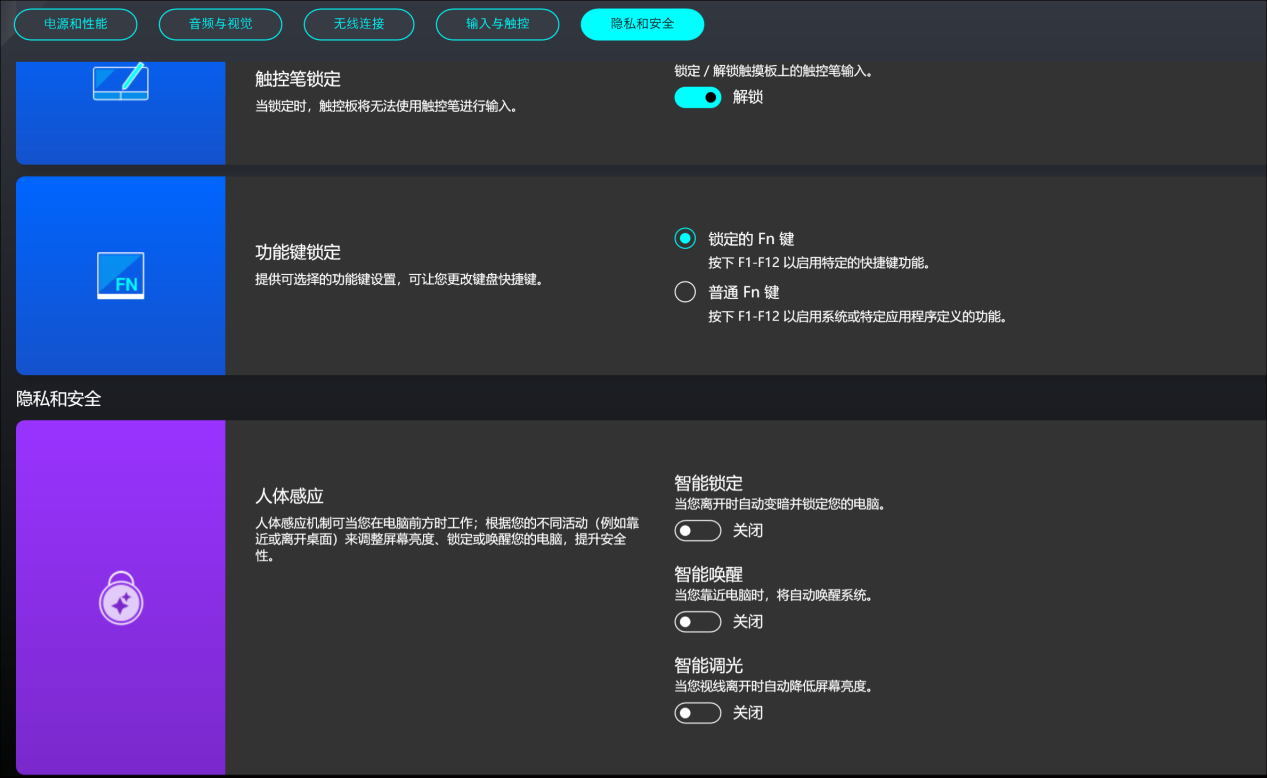Enable the 智能调光 switch
1267x778 pixels.
pyautogui.click(x=697, y=712)
